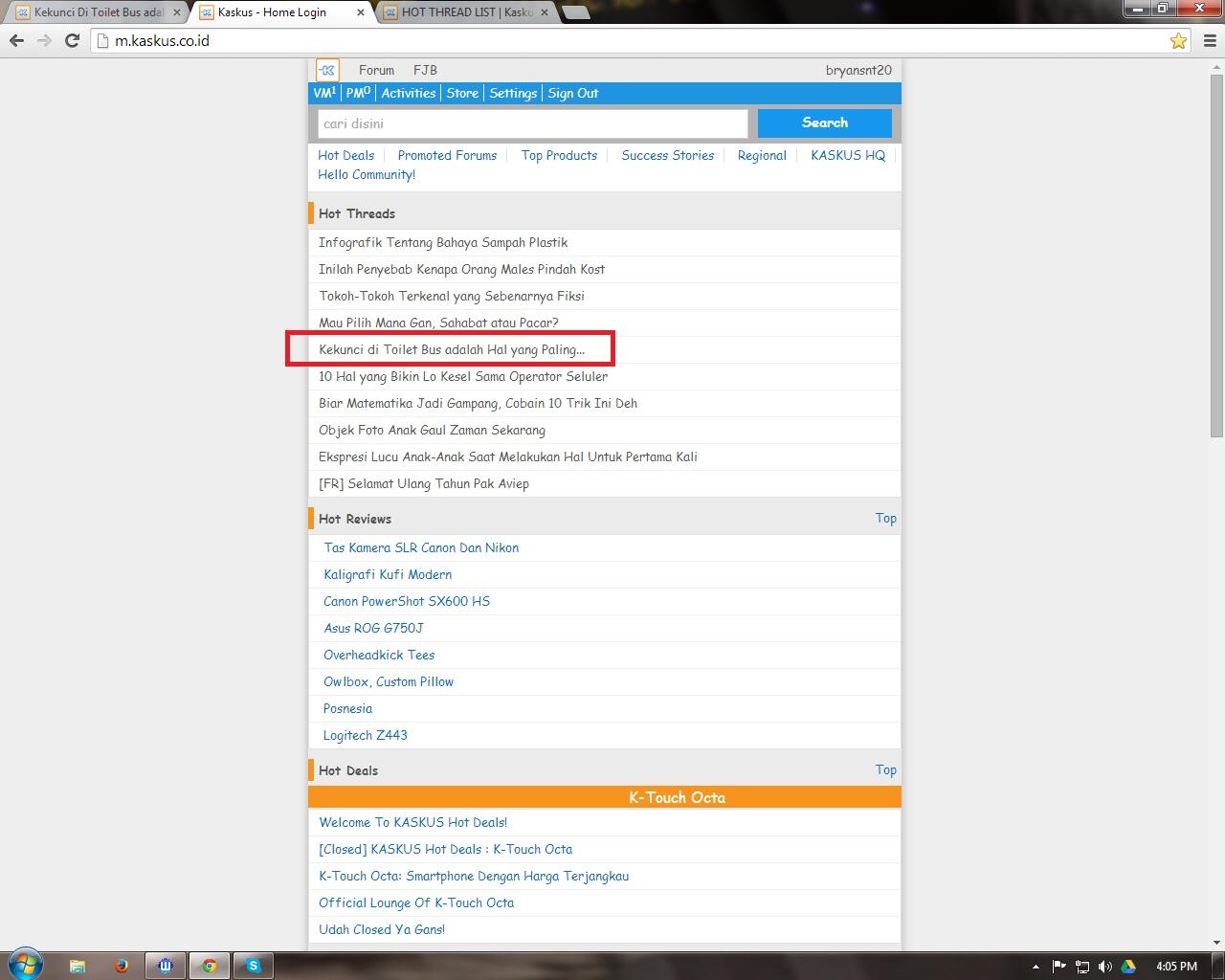Click the orange K-Touch Octa banner
Image resolution: width=1225 pixels, height=980 pixels.
(605, 797)
